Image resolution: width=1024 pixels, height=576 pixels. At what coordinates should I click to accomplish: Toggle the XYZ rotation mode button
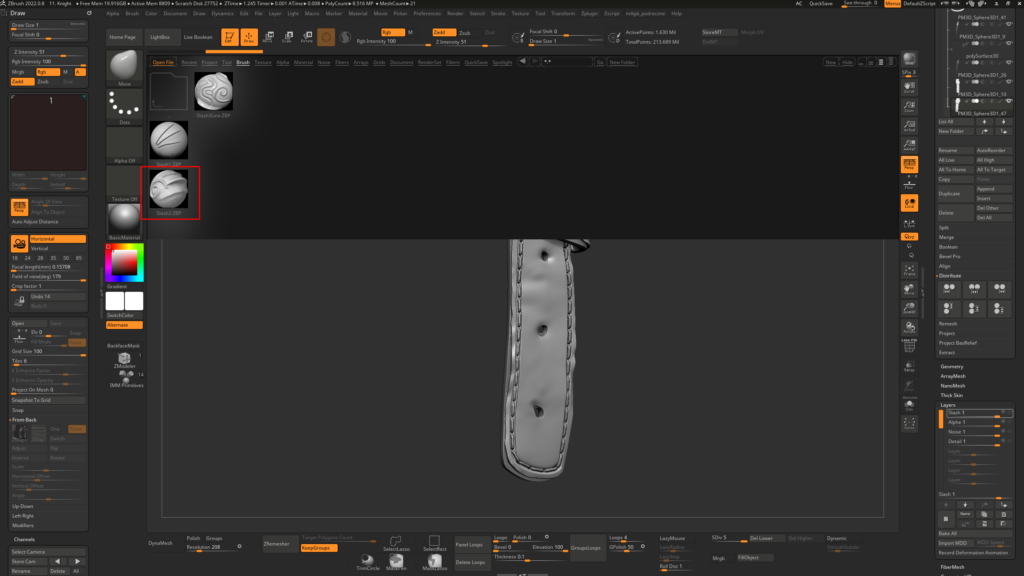coord(909,236)
